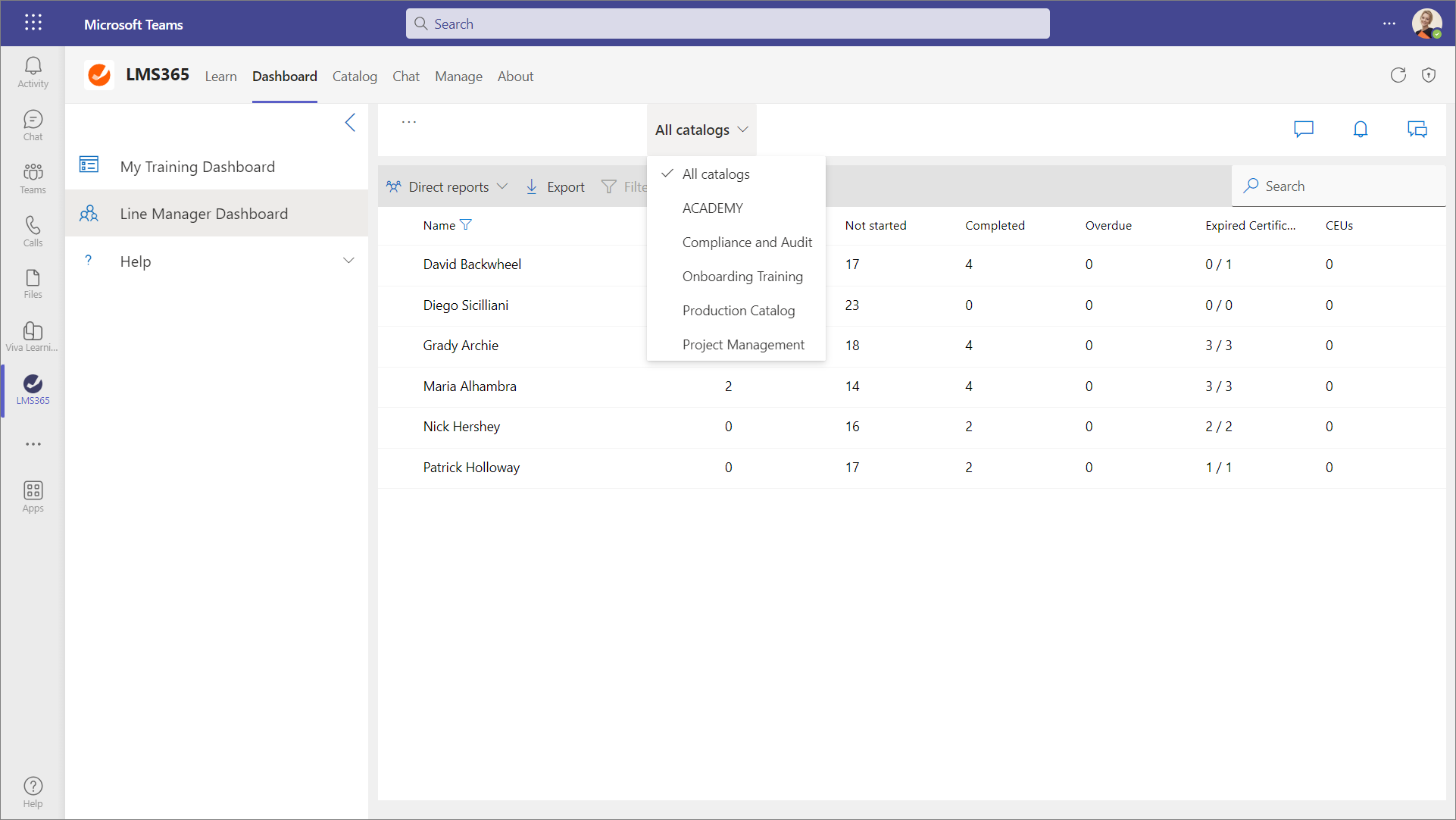Open Viva Learning app in sidebar
This screenshot has height=820, width=1456.
[33, 336]
